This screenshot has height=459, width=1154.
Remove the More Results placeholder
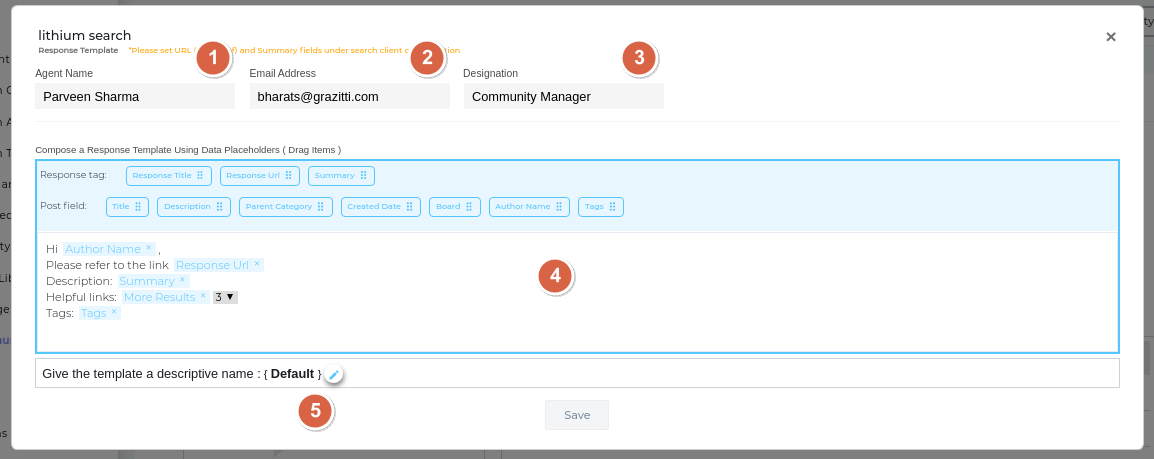pos(203,297)
